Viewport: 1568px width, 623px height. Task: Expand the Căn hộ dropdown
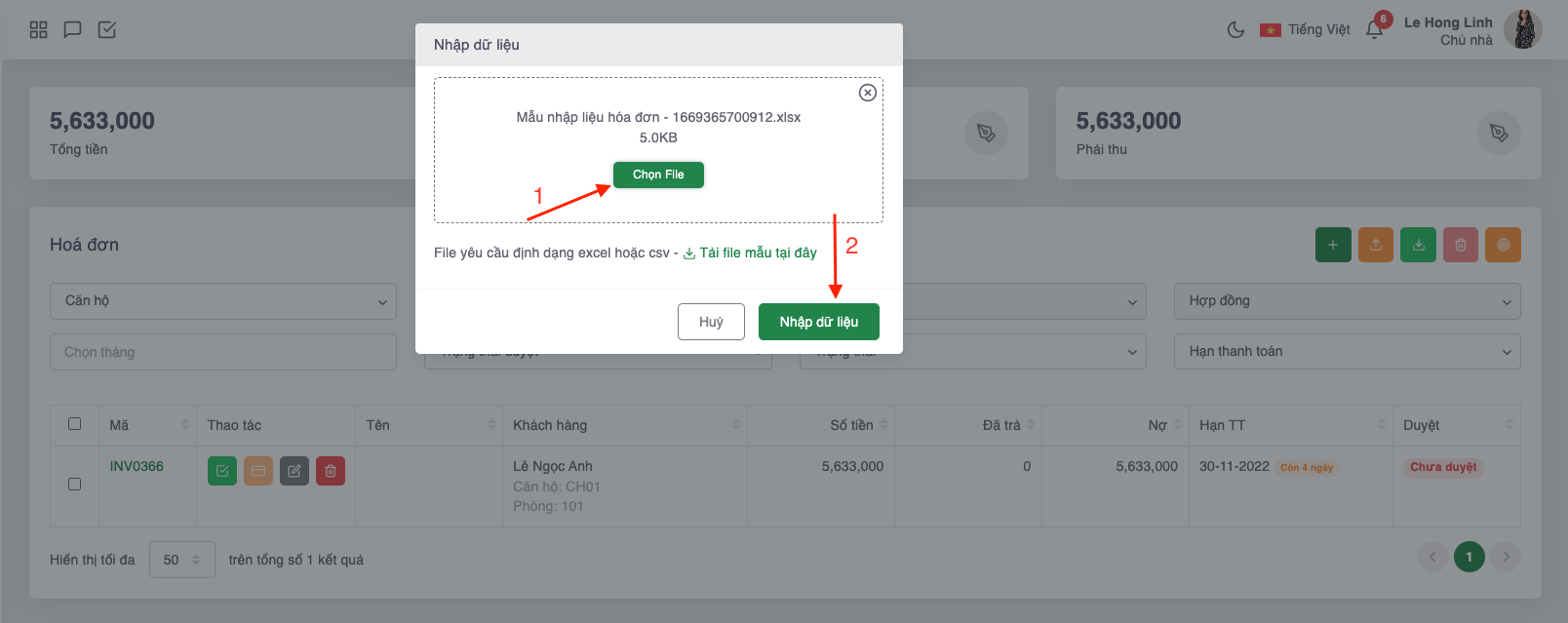(x=223, y=301)
